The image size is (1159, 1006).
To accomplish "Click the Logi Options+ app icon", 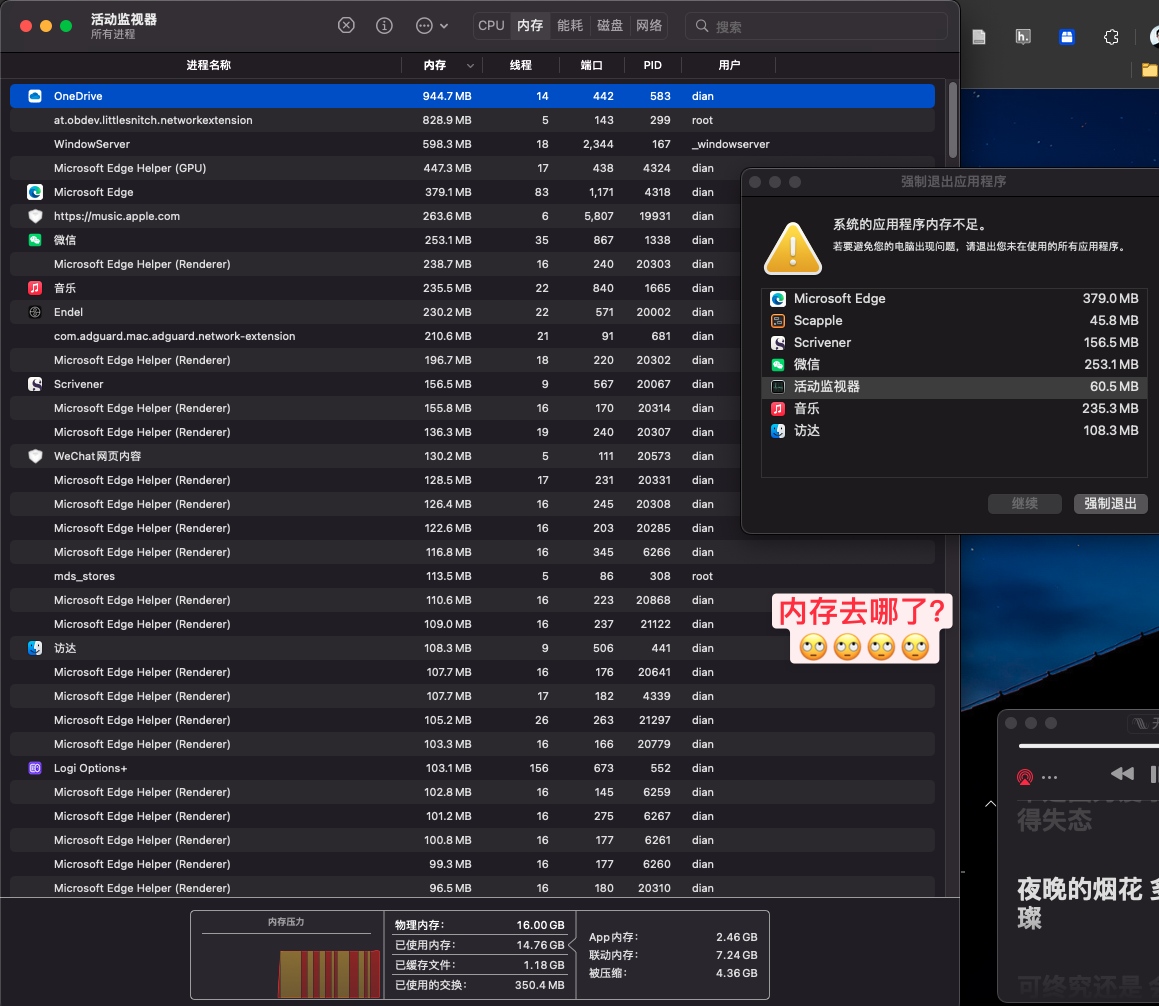I will [35, 768].
